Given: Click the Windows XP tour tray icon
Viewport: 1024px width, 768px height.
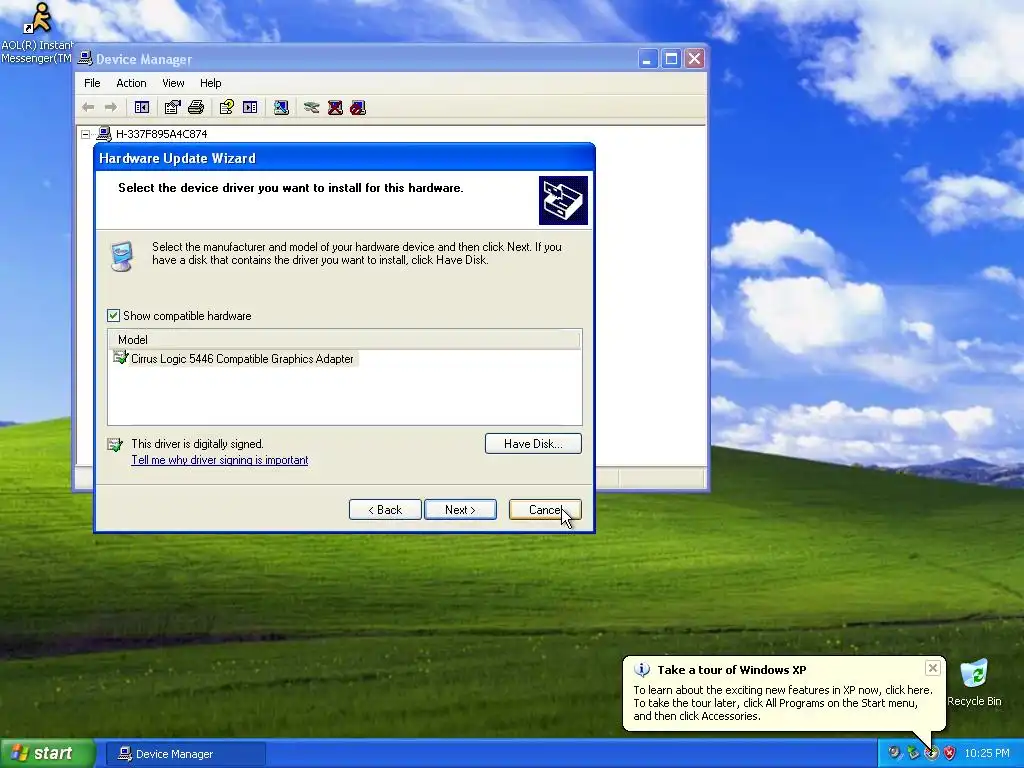Looking at the screenshot, I should point(931,753).
